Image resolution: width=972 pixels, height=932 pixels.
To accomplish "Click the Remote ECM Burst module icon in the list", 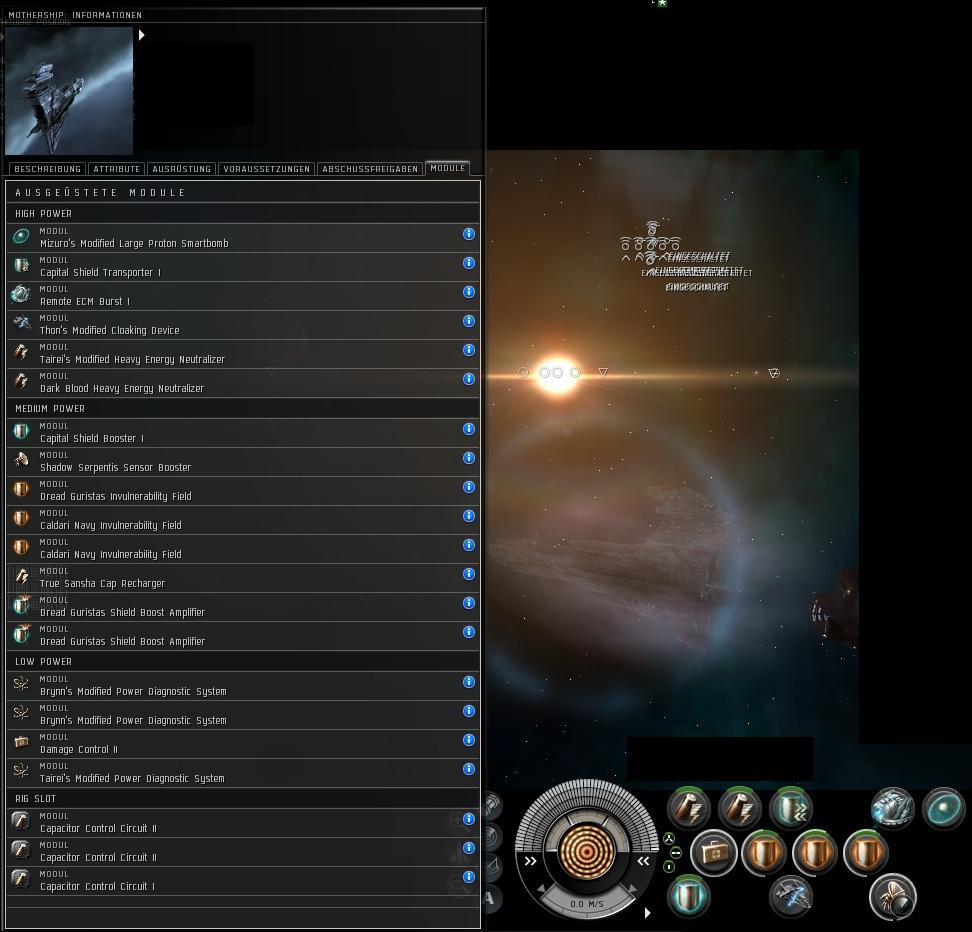I will [21, 294].
